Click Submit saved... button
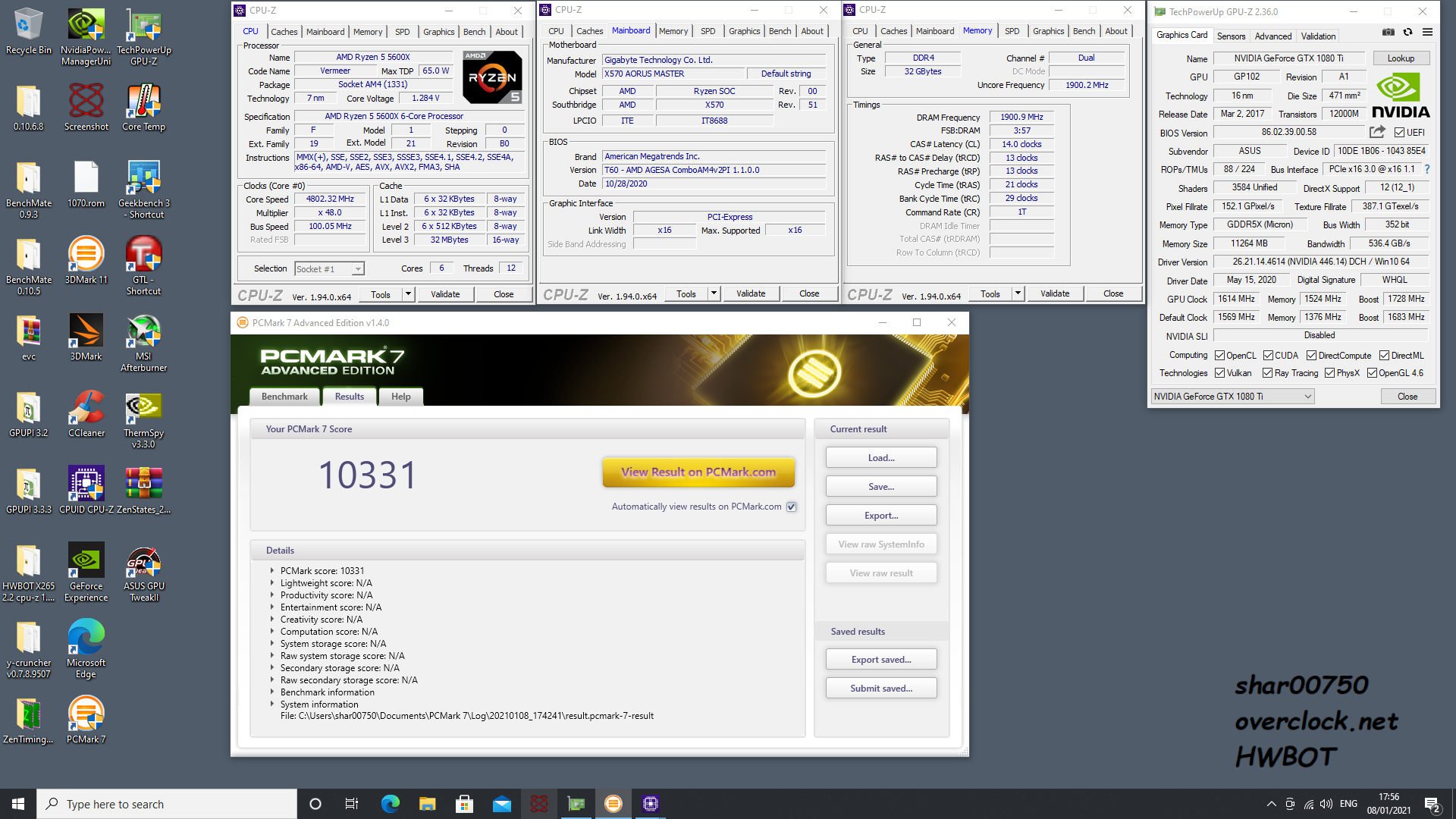The image size is (1456, 819). [x=881, y=689]
